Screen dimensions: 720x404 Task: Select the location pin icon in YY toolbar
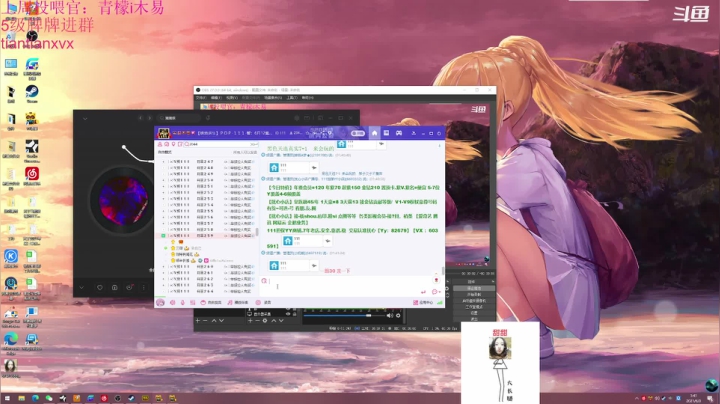click(173, 144)
